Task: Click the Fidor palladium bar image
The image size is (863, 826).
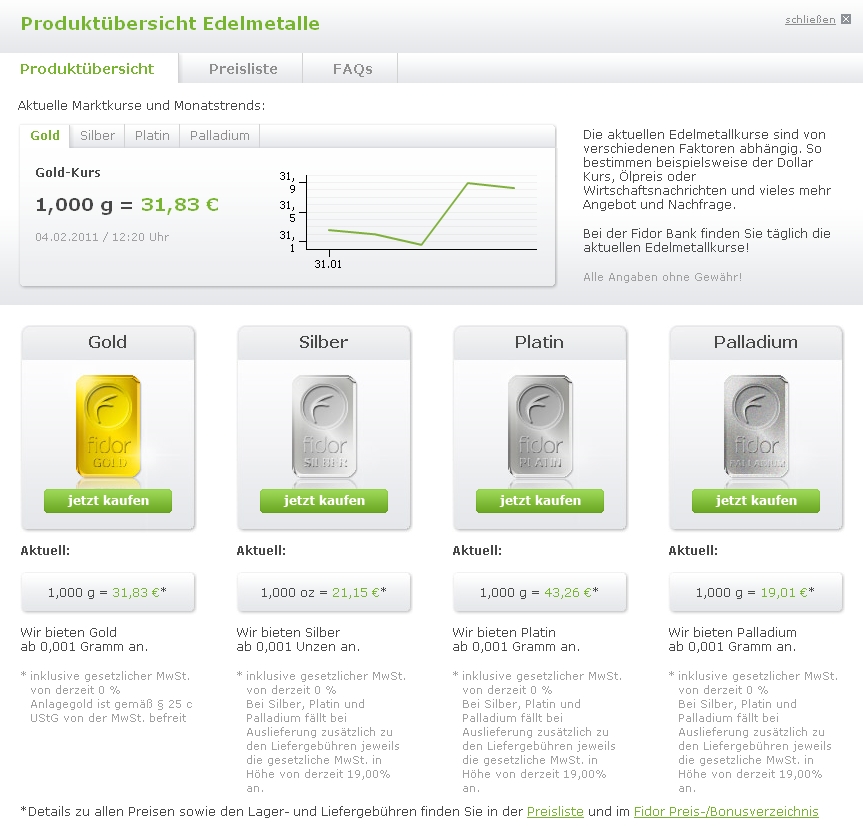Action: (x=756, y=426)
